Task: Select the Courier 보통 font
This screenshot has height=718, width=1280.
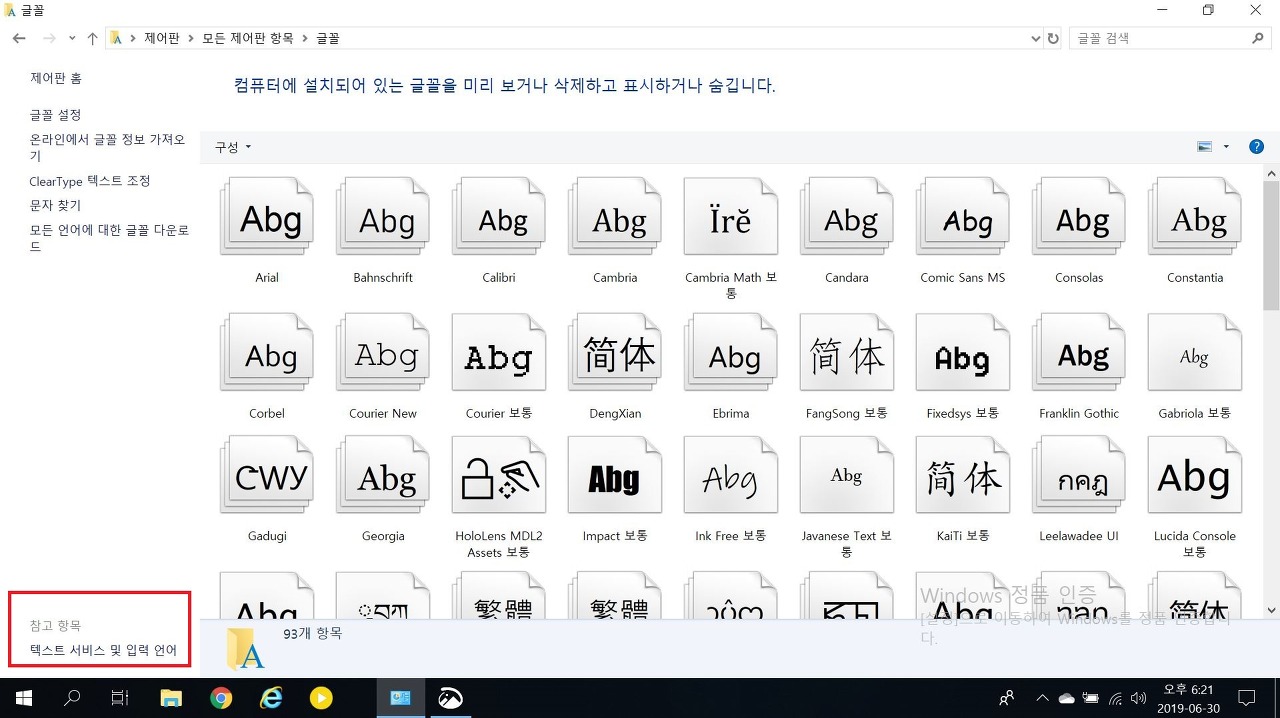Action: click(499, 354)
